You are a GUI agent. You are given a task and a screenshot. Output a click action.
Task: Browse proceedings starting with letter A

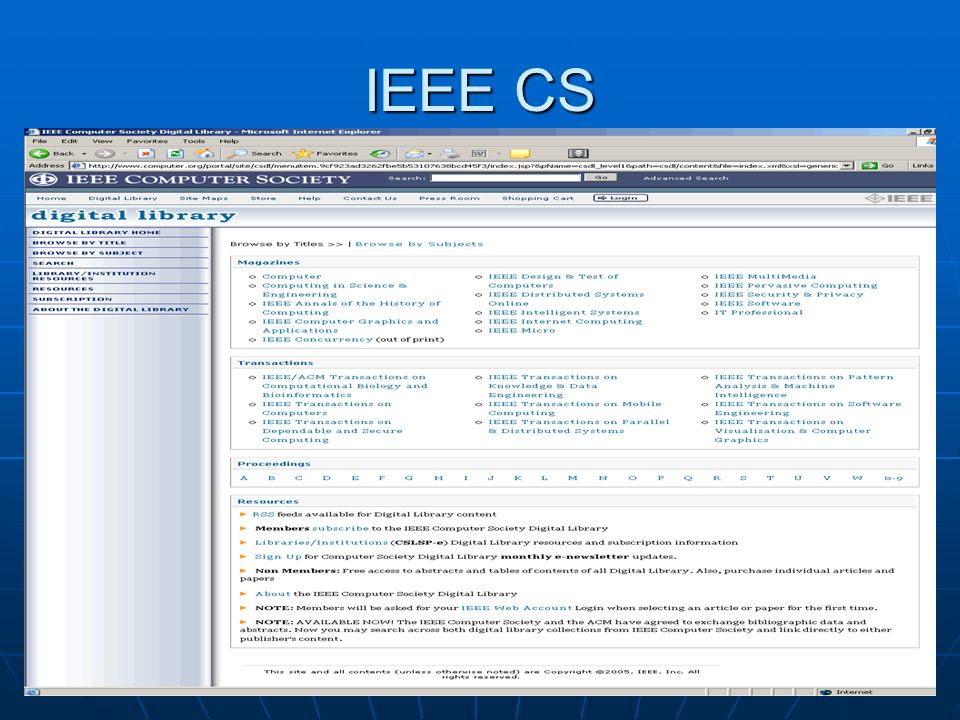(x=244, y=478)
